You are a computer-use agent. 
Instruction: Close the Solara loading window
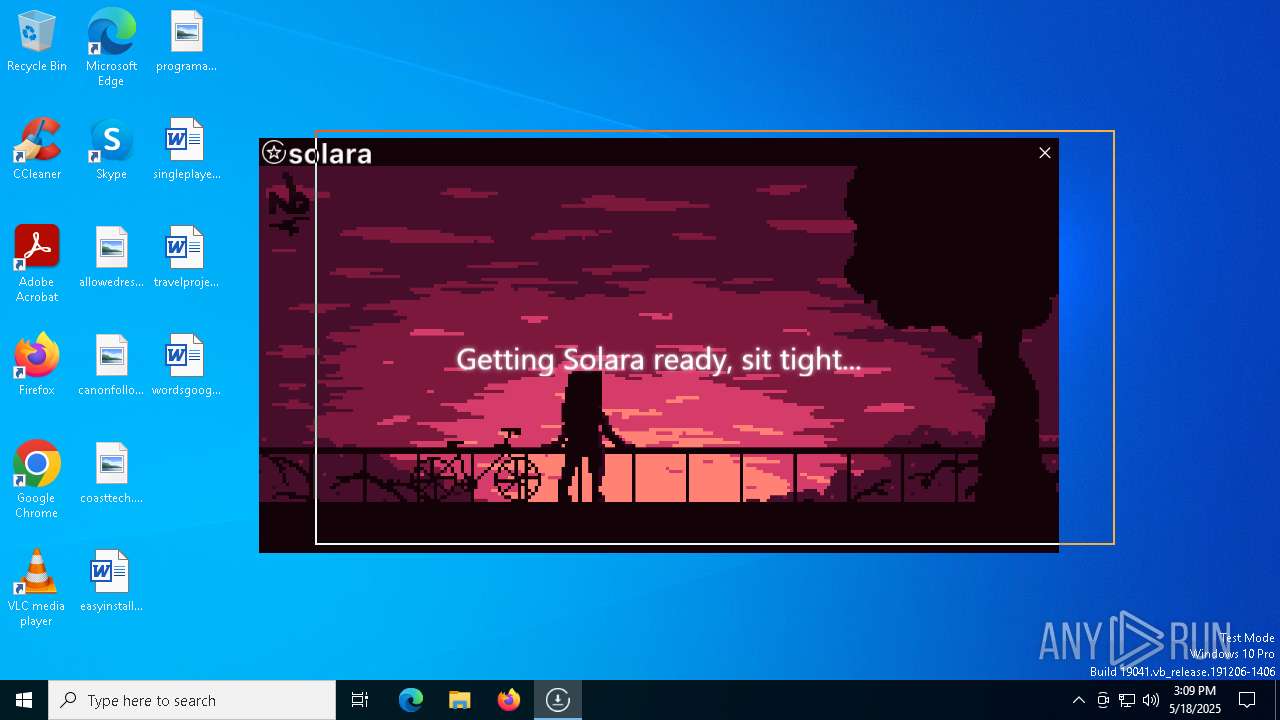click(1045, 153)
